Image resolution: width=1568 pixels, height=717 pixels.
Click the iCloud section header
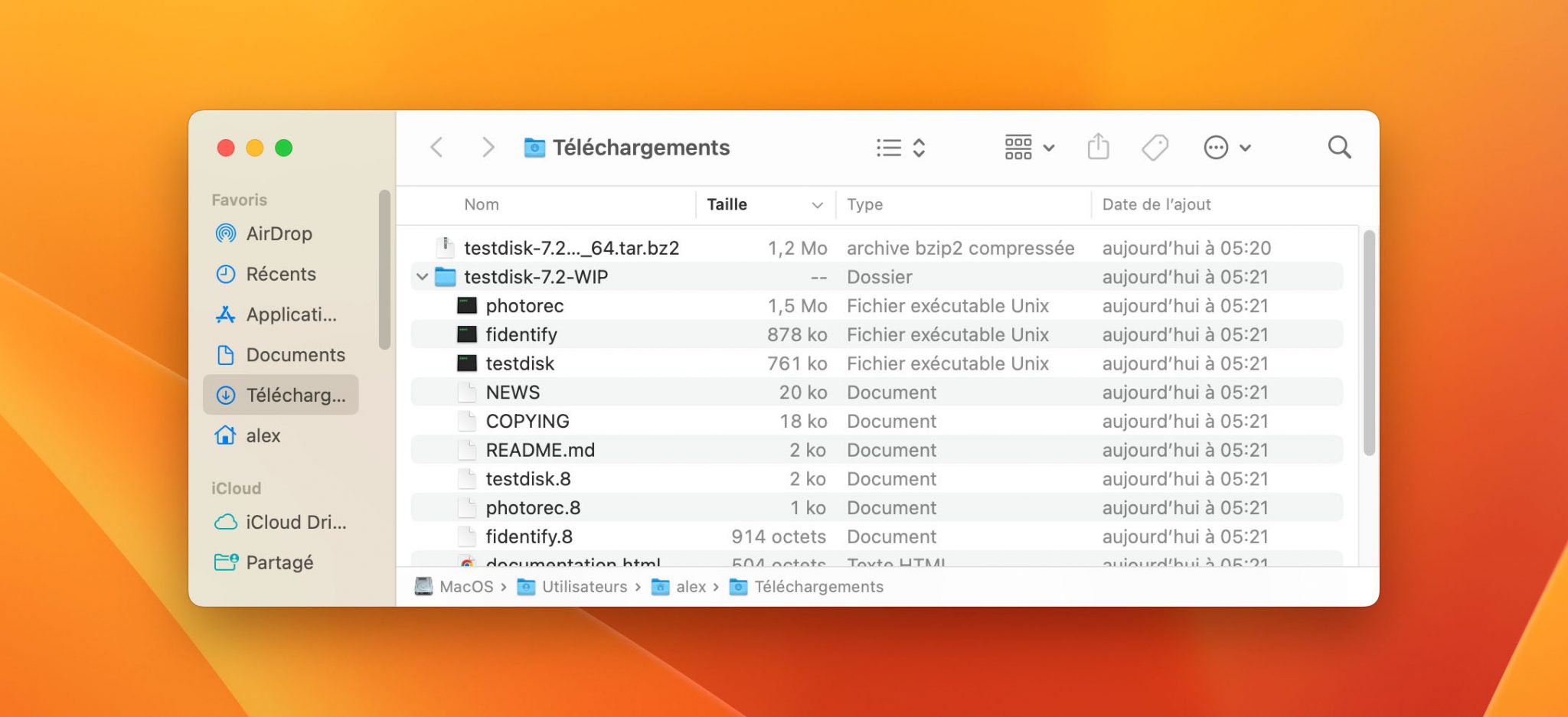(236, 488)
